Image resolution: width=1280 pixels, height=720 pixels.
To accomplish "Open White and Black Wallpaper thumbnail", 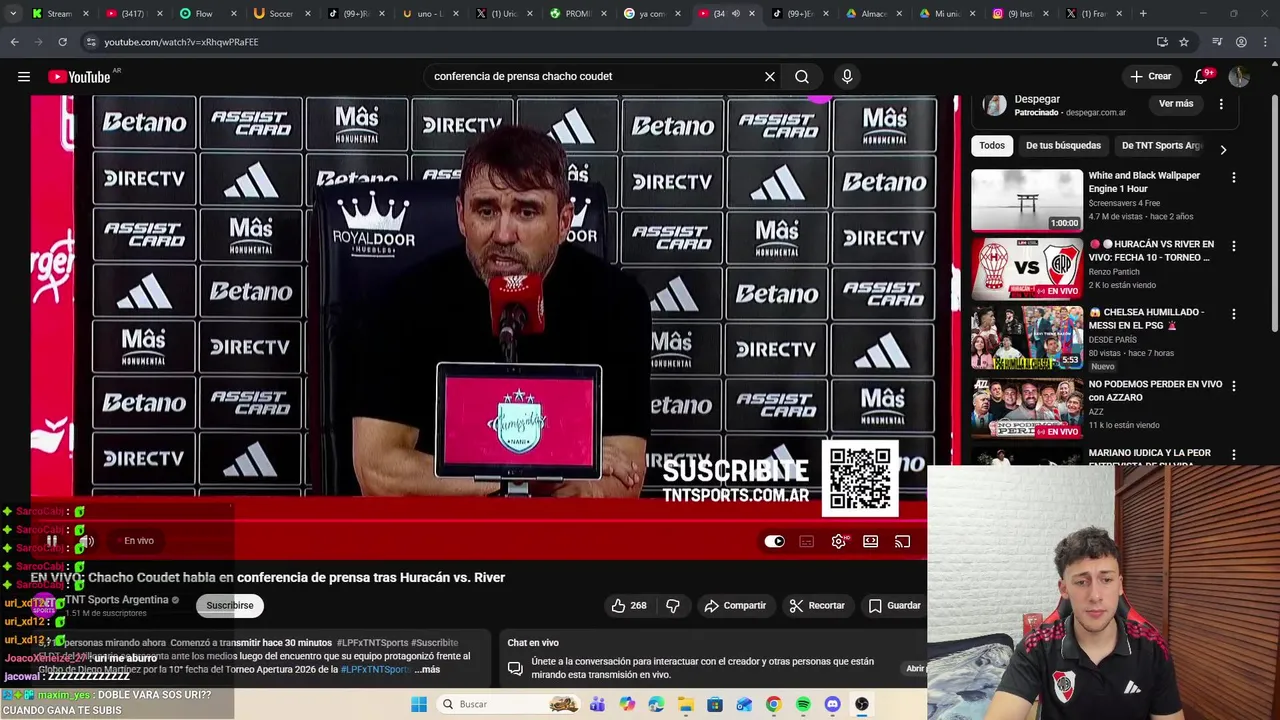I will click(1027, 200).
